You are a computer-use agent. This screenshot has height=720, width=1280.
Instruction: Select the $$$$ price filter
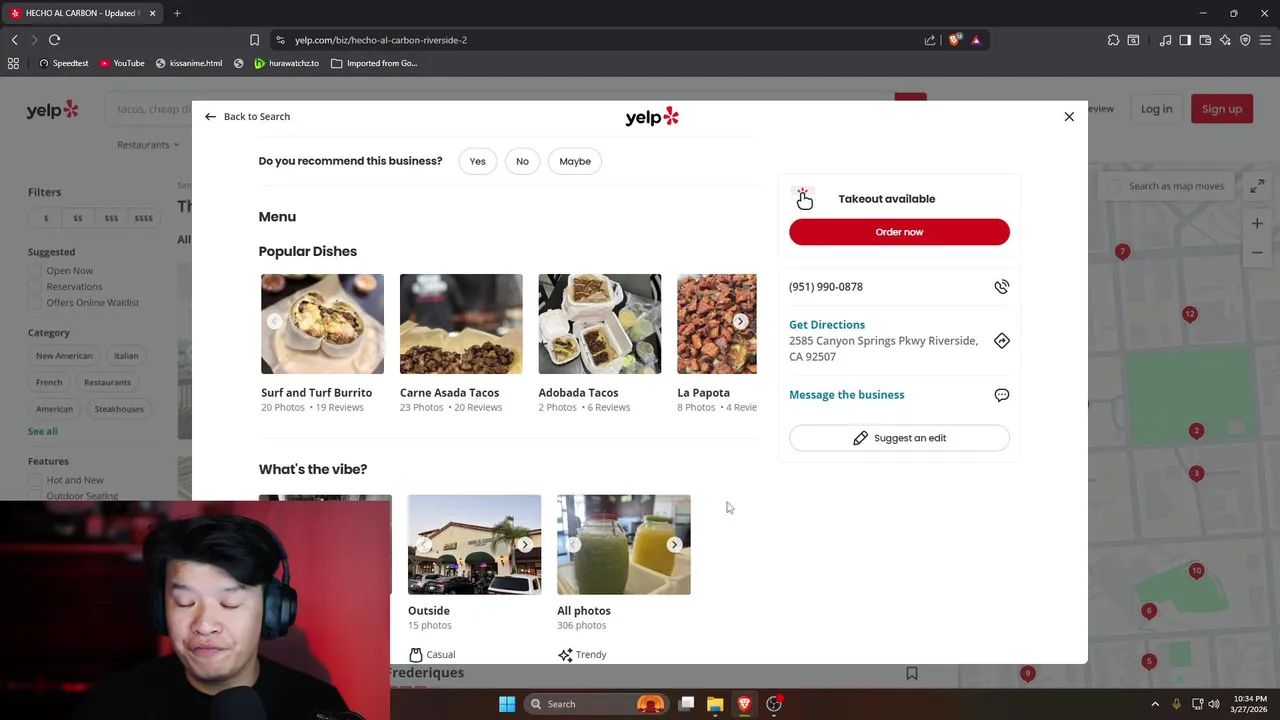coord(144,218)
